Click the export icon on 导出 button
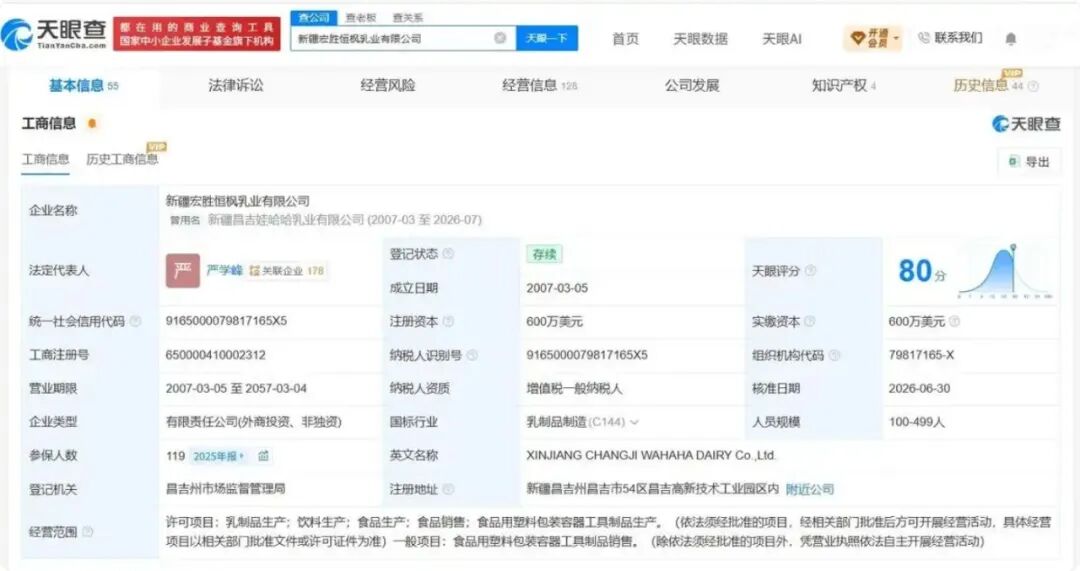 pos(1013,162)
